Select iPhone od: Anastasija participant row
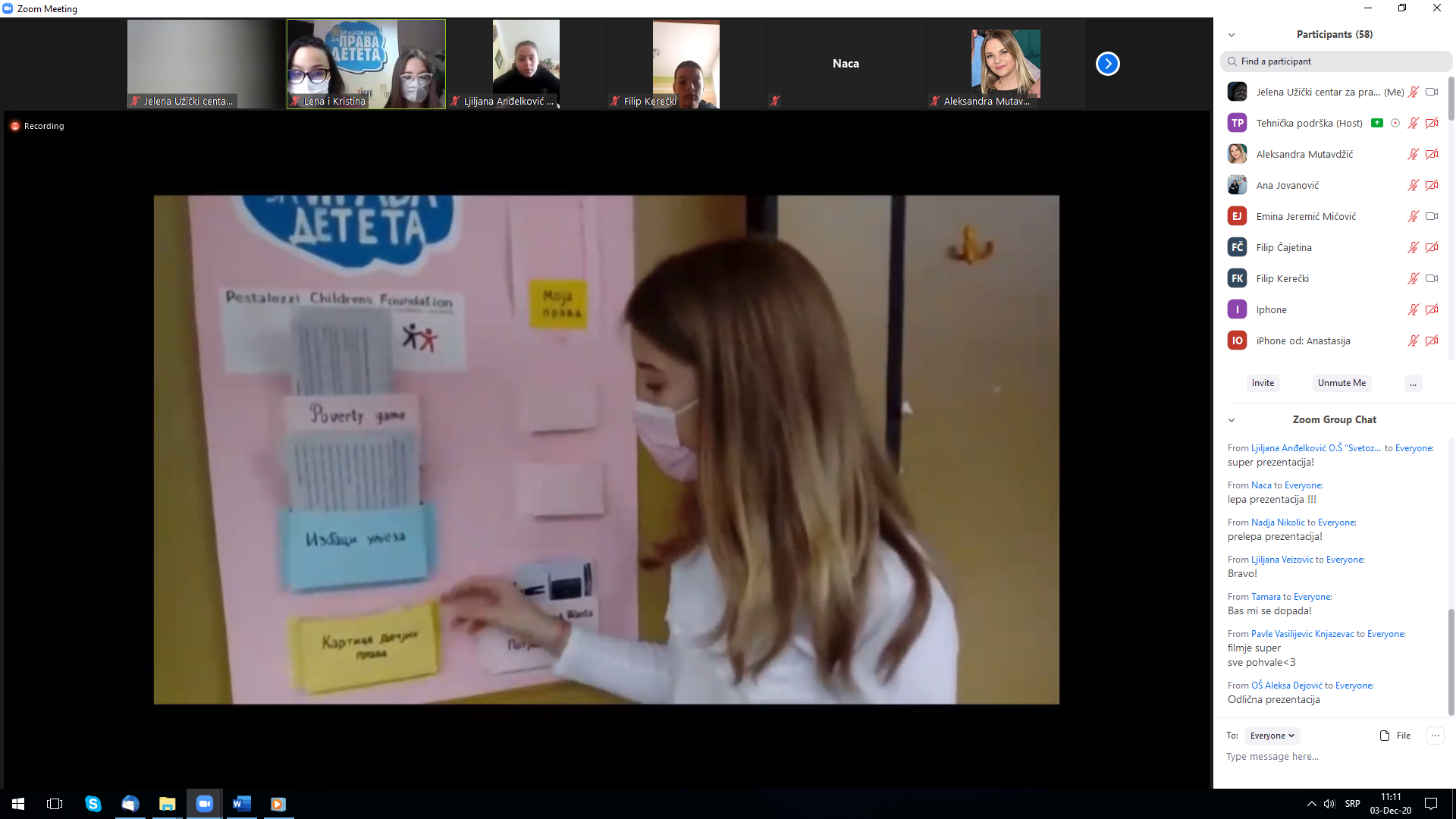 tap(1332, 340)
